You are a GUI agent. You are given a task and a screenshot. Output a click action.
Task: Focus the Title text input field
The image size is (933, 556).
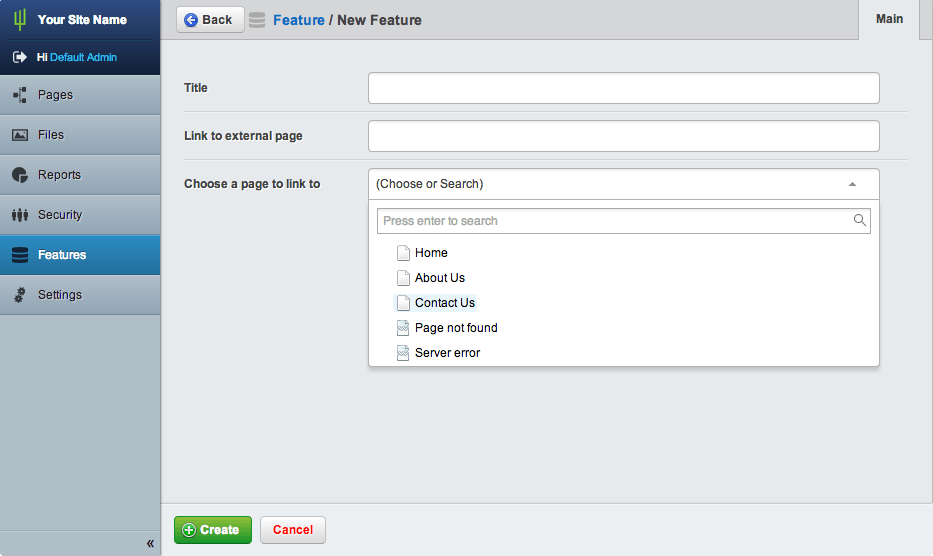pos(623,88)
